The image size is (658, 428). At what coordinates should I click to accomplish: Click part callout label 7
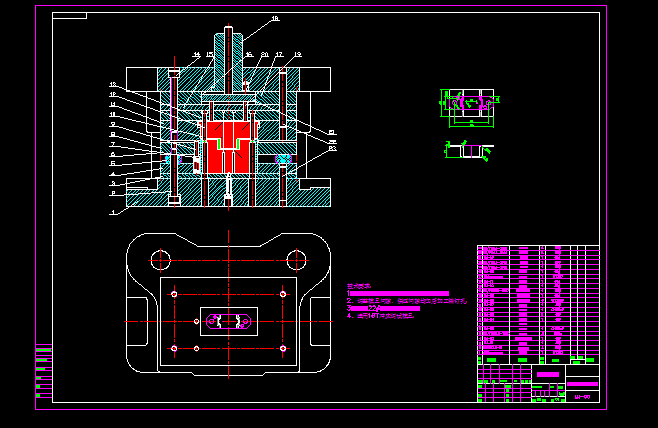pos(113,144)
